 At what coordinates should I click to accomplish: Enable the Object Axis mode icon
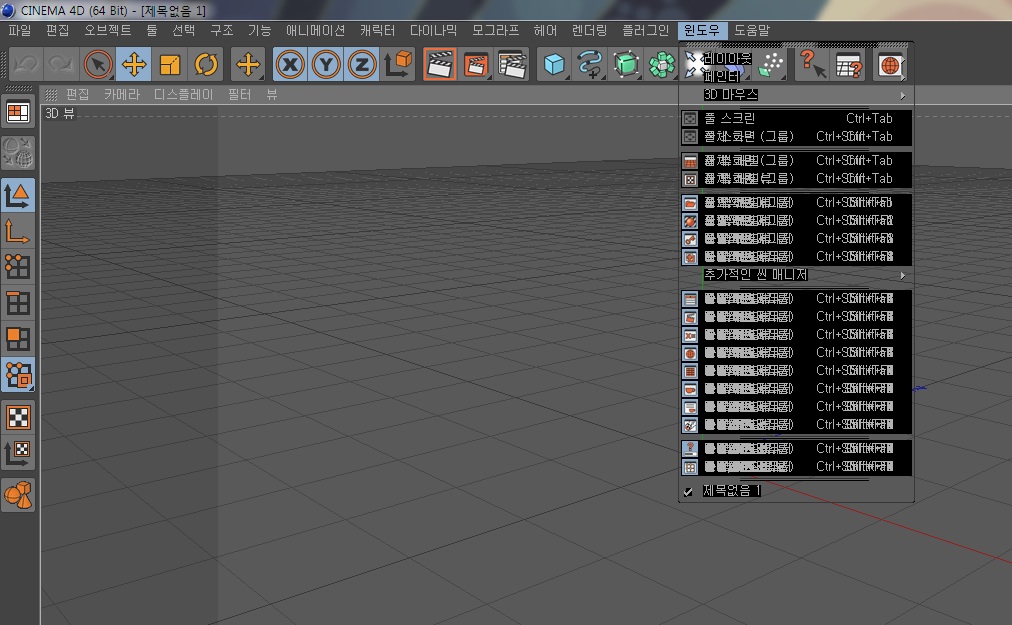pyautogui.click(x=18, y=231)
